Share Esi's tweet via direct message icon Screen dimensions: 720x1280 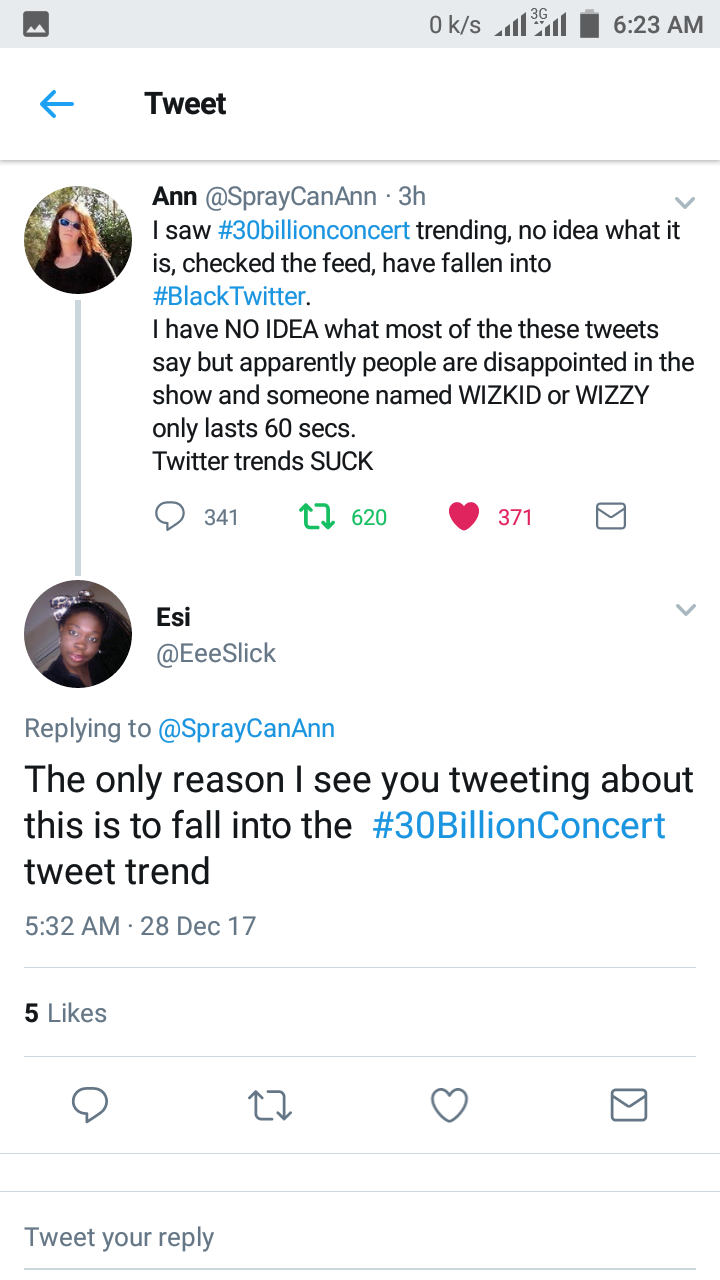click(x=629, y=1105)
